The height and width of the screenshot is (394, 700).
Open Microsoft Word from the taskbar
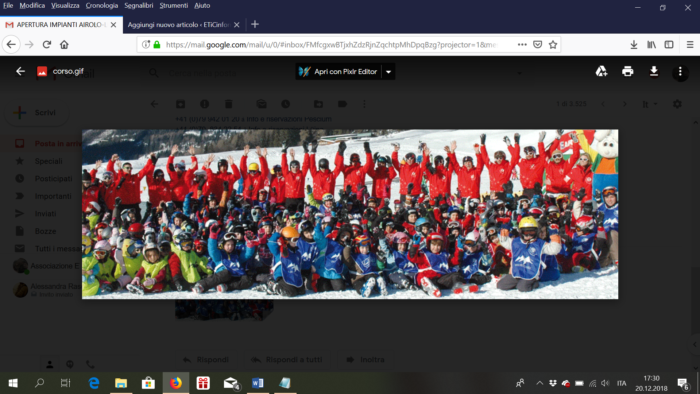coord(258,383)
